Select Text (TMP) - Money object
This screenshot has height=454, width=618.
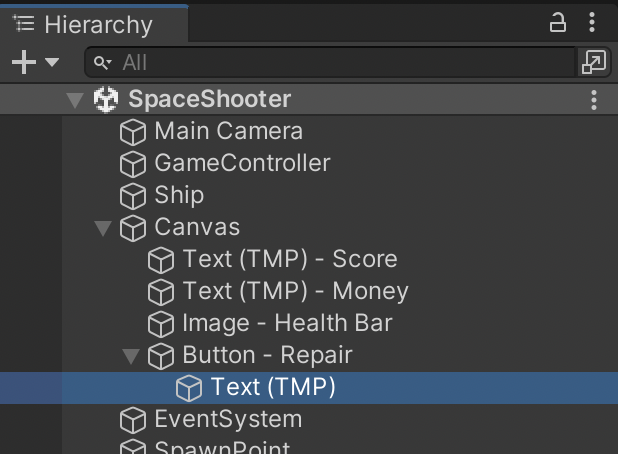pos(295,292)
